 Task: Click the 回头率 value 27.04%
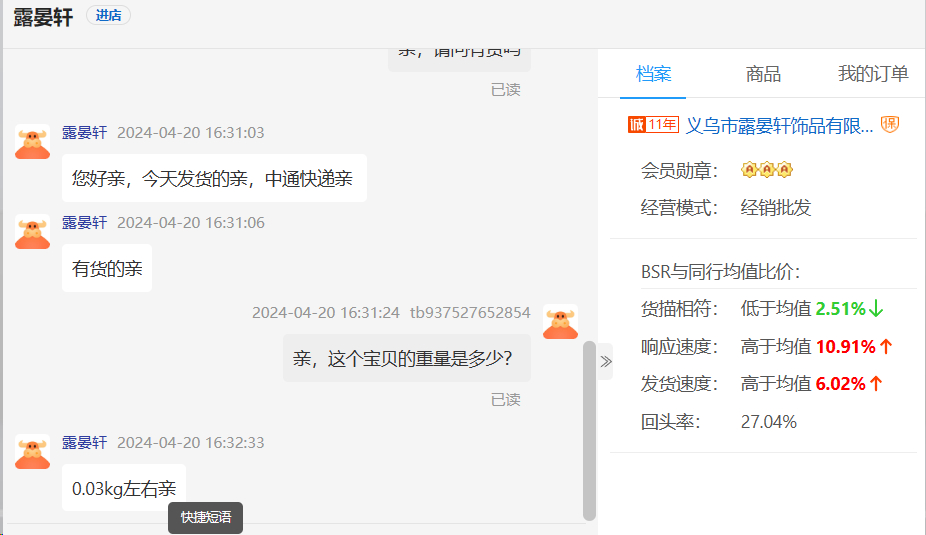tap(768, 422)
